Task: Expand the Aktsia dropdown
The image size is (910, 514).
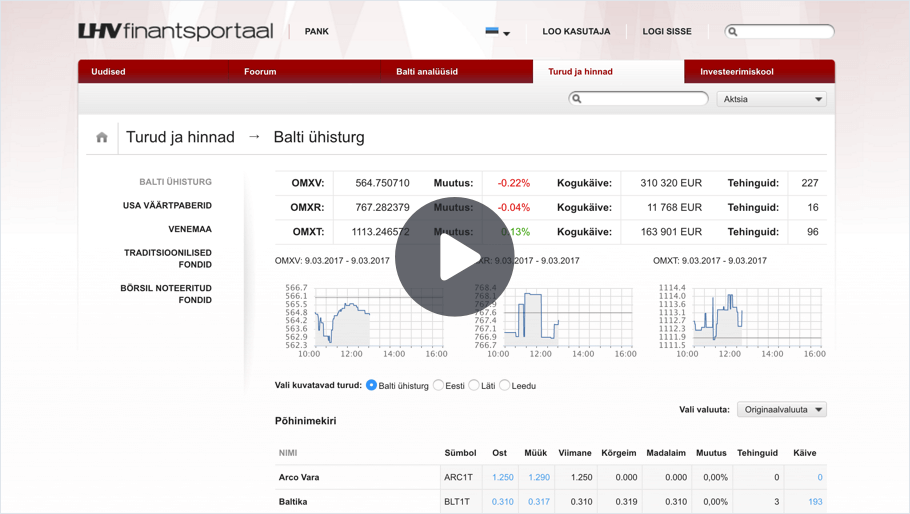Action: pos(772,99)
